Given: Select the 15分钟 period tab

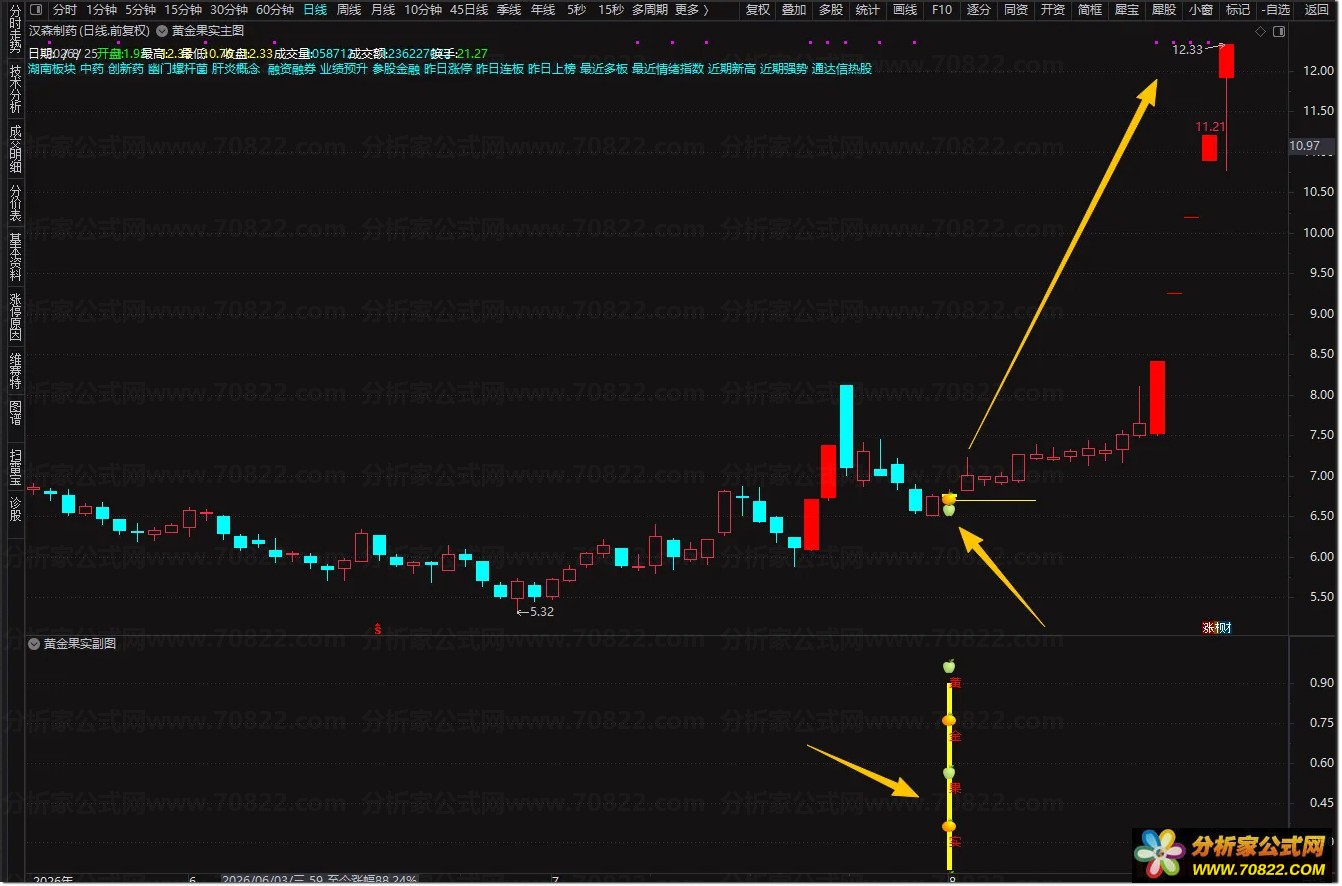Looking at the screenshot, I should (183, 10).
